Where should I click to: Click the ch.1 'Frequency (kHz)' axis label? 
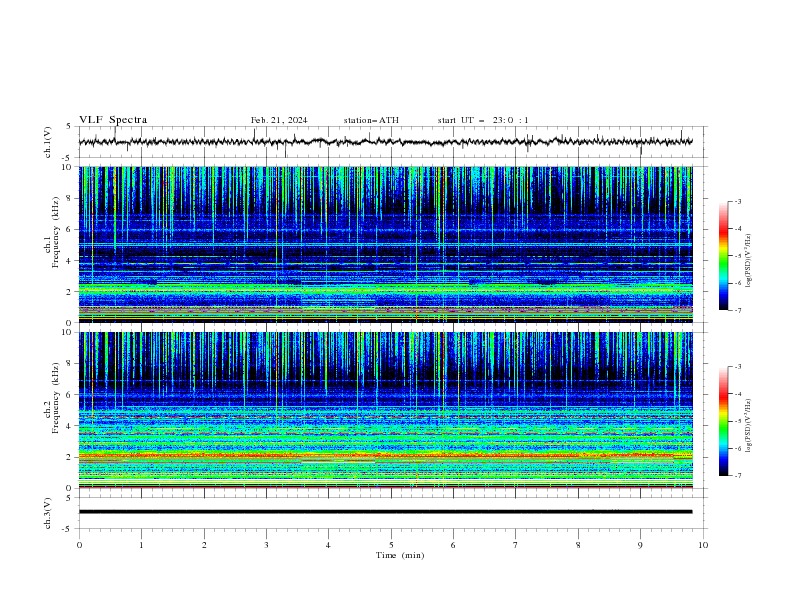pyautogui.click(x=56, y=232)
